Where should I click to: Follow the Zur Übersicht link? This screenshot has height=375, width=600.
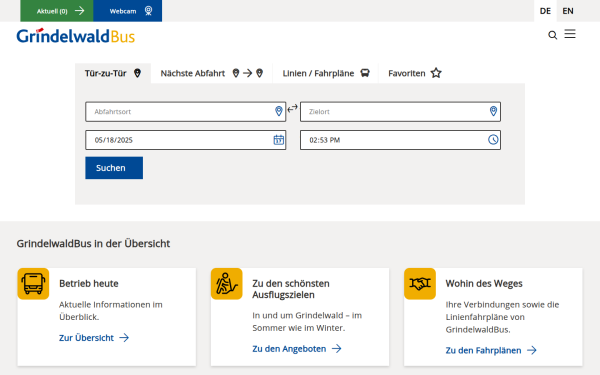point(94,338)
